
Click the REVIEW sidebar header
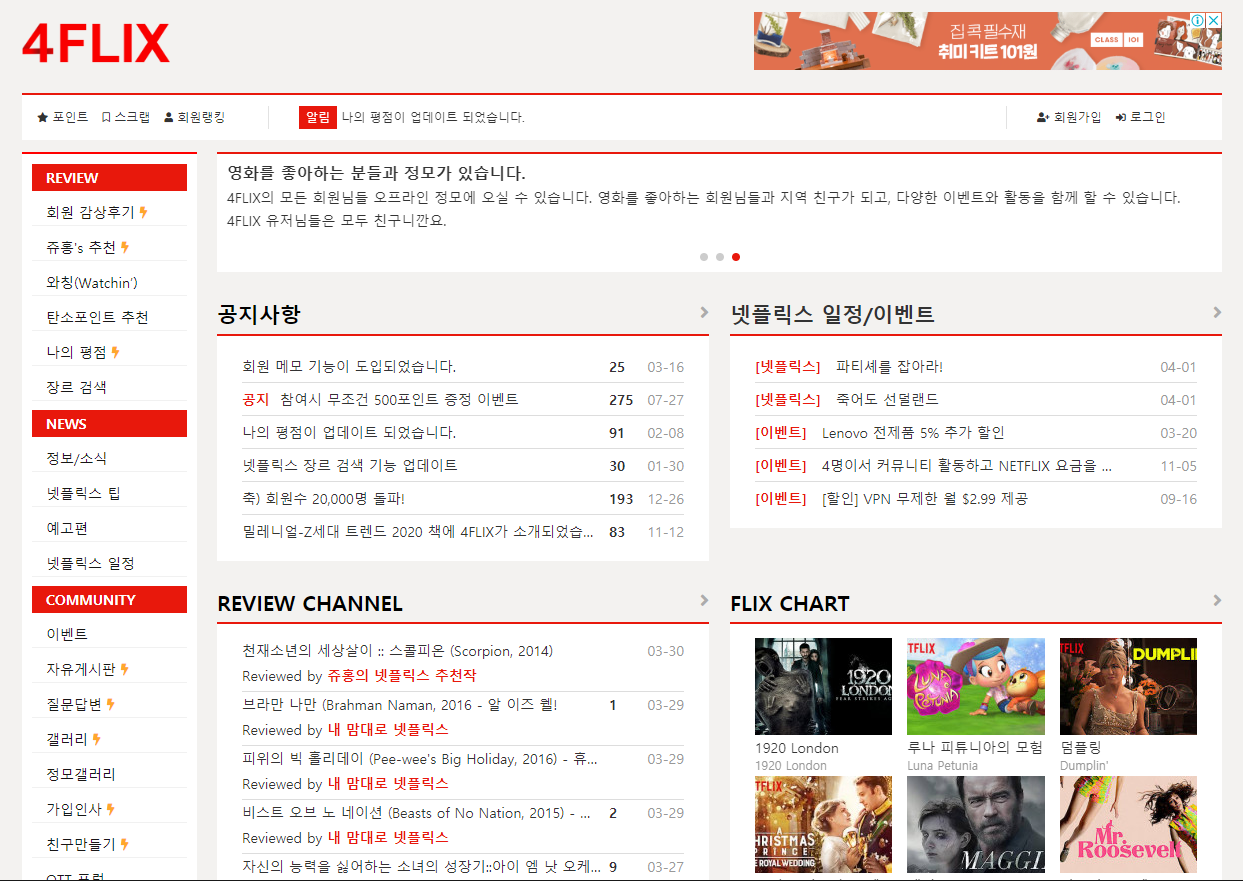coord(109,177)
